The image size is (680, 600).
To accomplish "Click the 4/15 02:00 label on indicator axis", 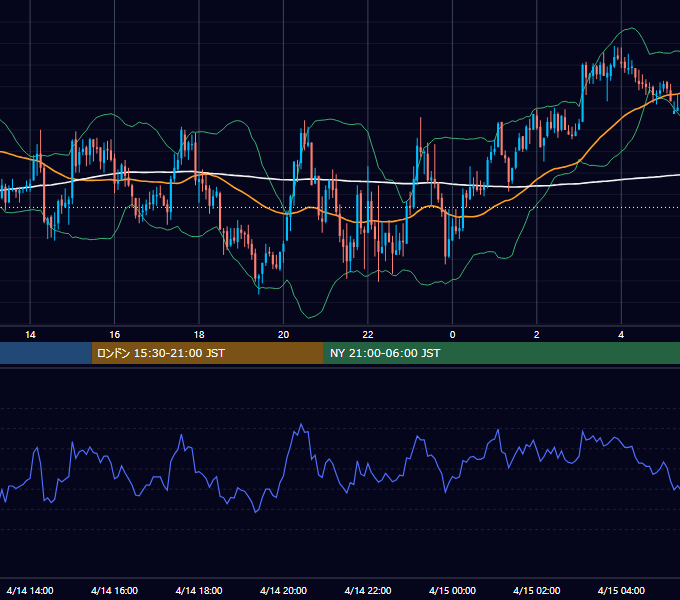I will 536,590.
